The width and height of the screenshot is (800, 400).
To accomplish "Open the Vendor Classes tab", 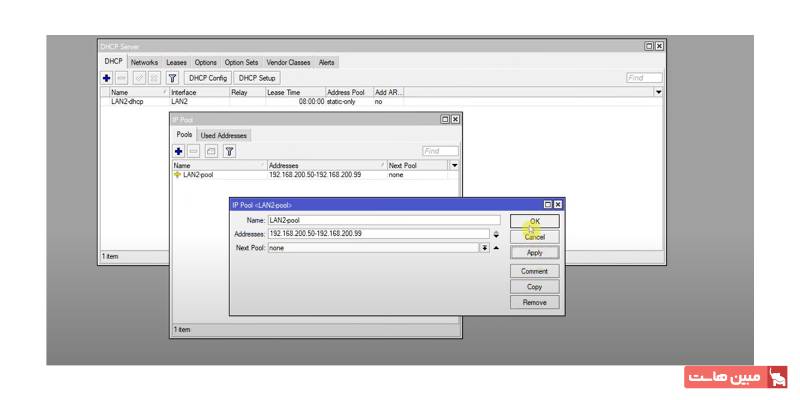I will [288, 62].
